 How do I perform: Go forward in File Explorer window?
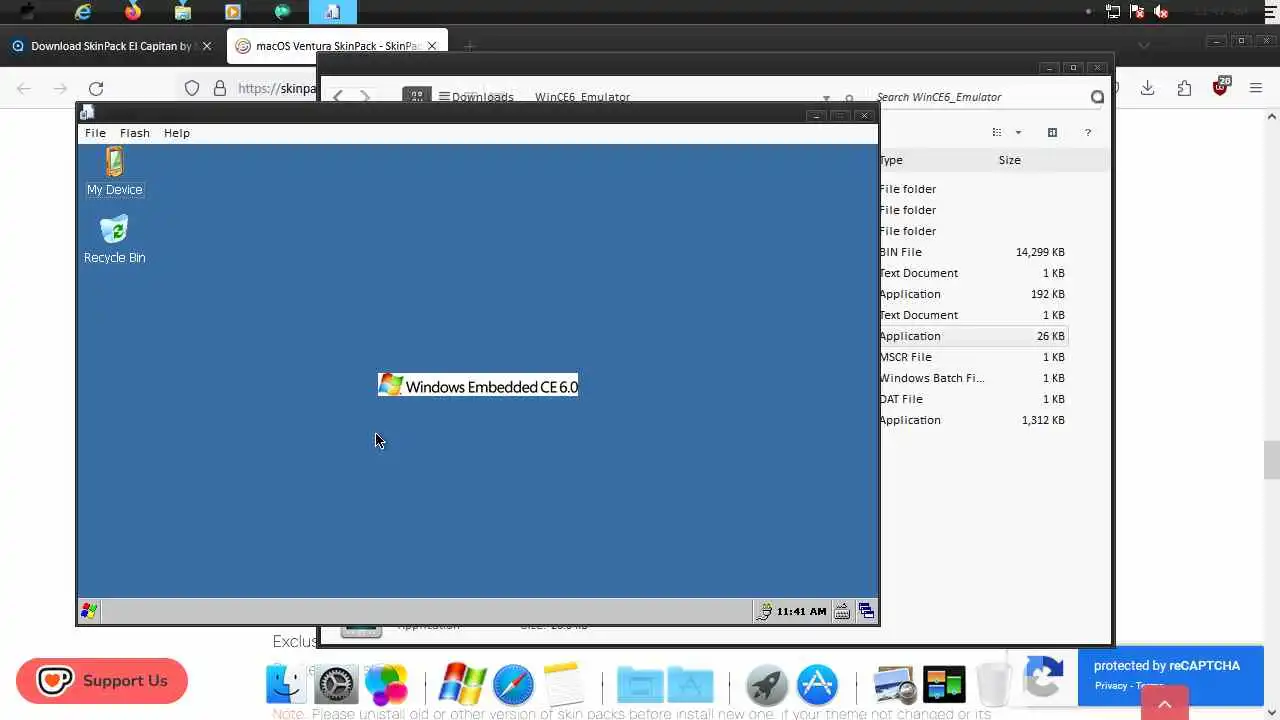[365, 97]
